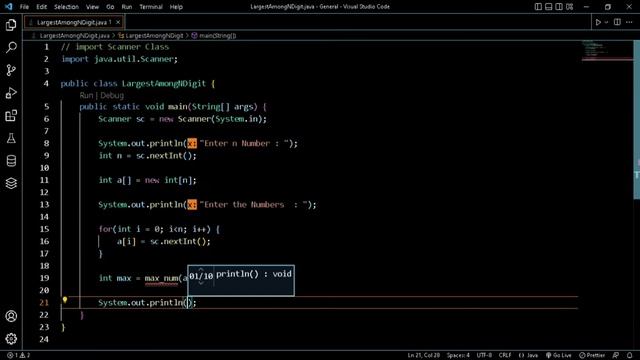Viewport: 640px width, 360px height.
Task: Change encoding via UTF-8
Action: (x=484, y=356)
